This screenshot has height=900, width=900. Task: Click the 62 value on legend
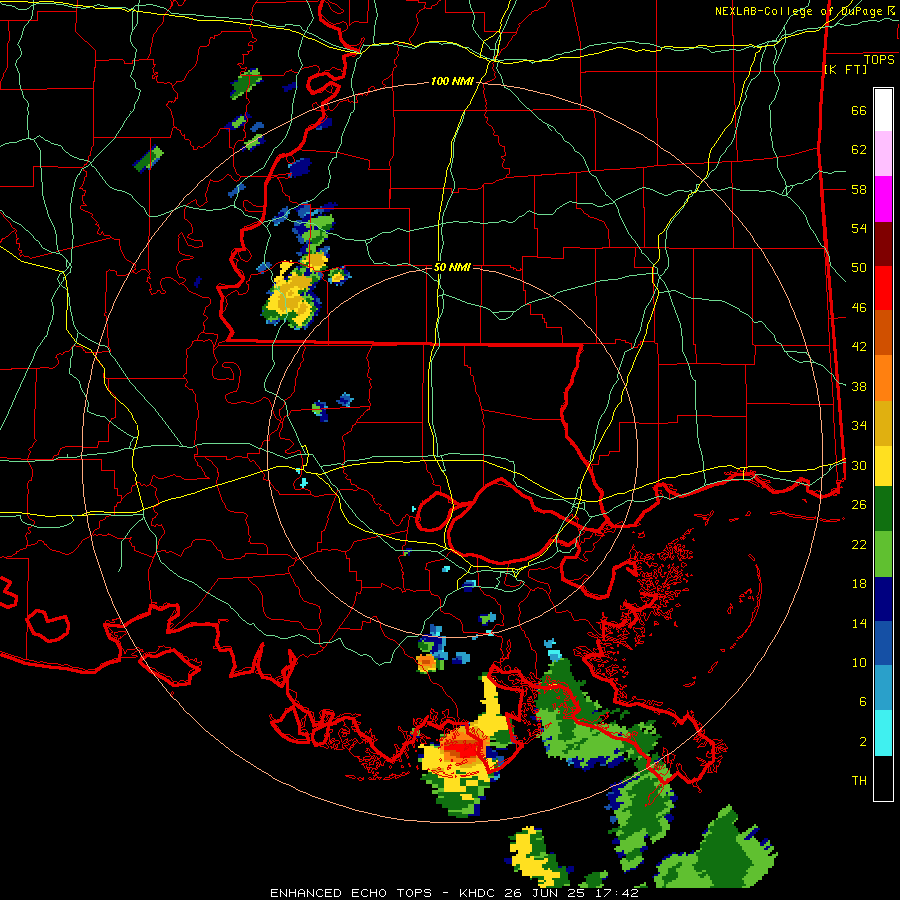pos(859,150)
